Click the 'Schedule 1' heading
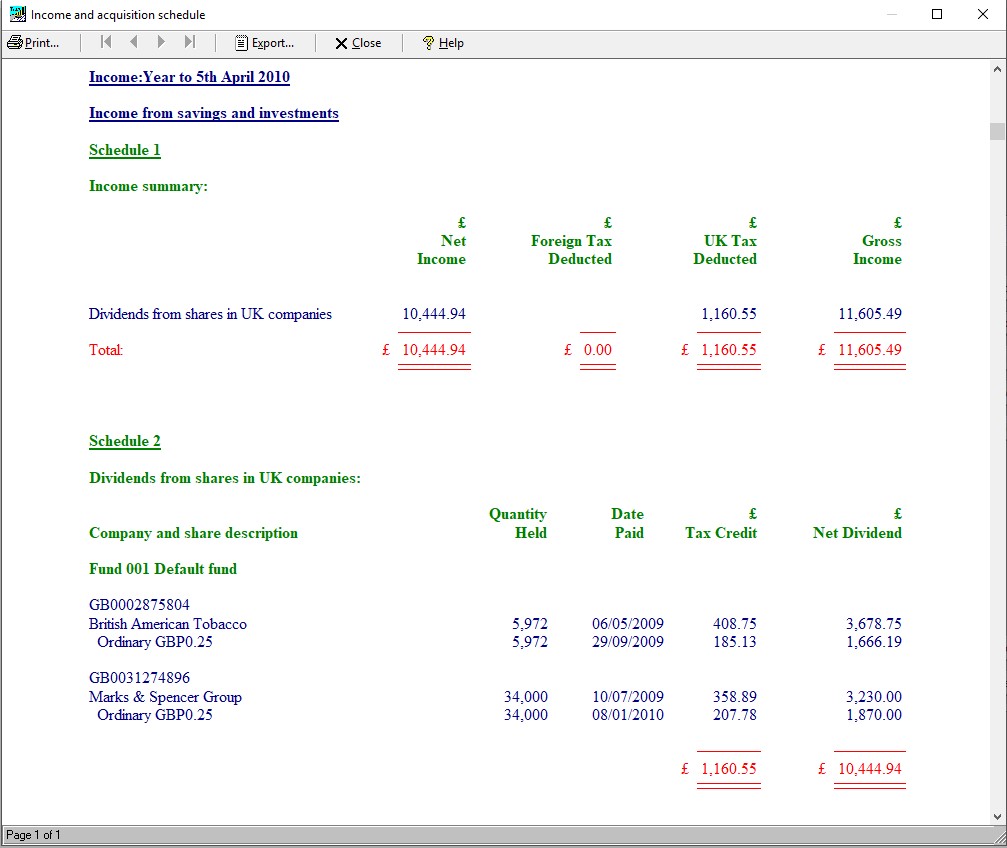Screen dimensions: 1007x848 (x=125, y=150)
